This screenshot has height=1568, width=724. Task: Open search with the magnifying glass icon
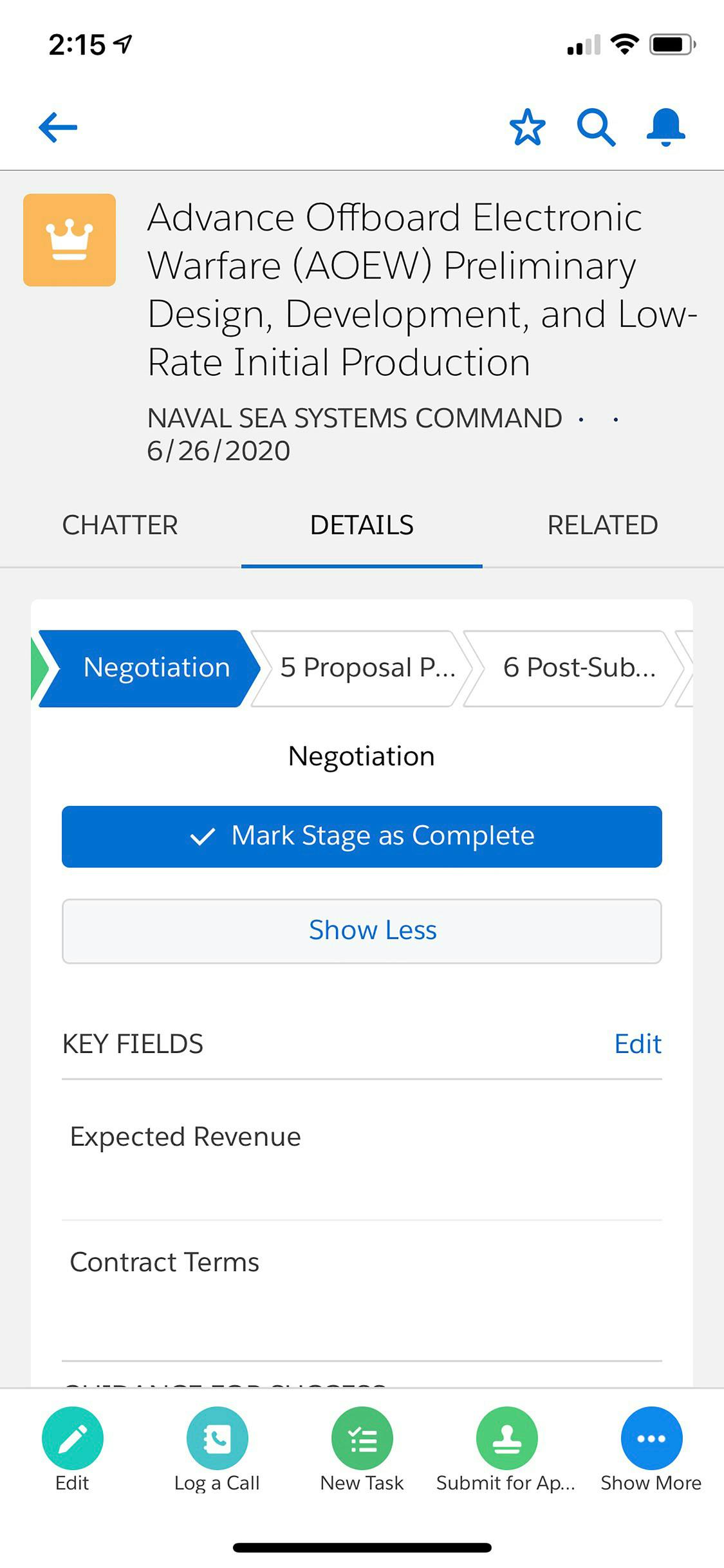(596, 127)
